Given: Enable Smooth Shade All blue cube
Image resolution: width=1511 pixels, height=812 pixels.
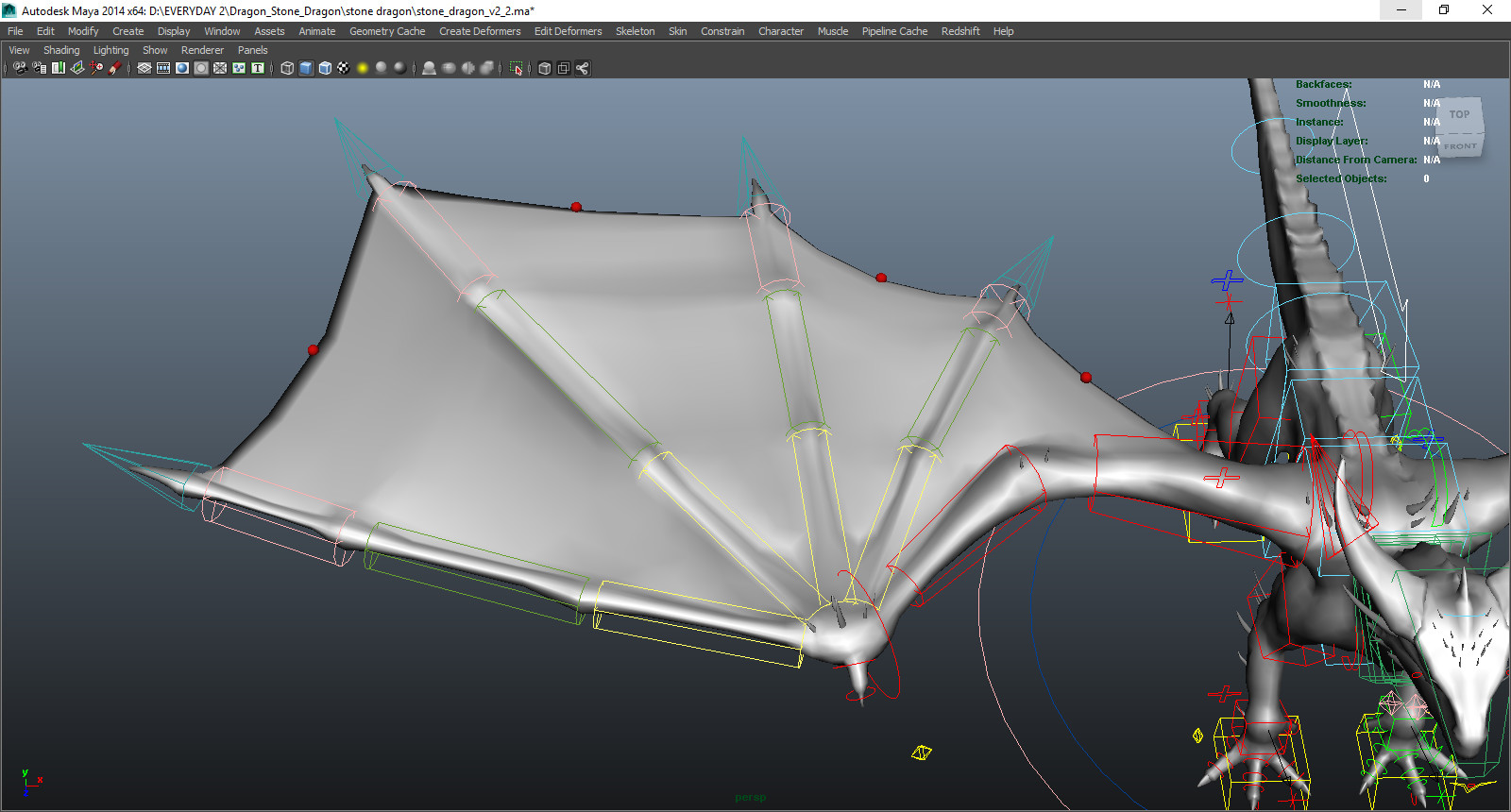Looking at the screenshot, I should (x=306, y=68).
